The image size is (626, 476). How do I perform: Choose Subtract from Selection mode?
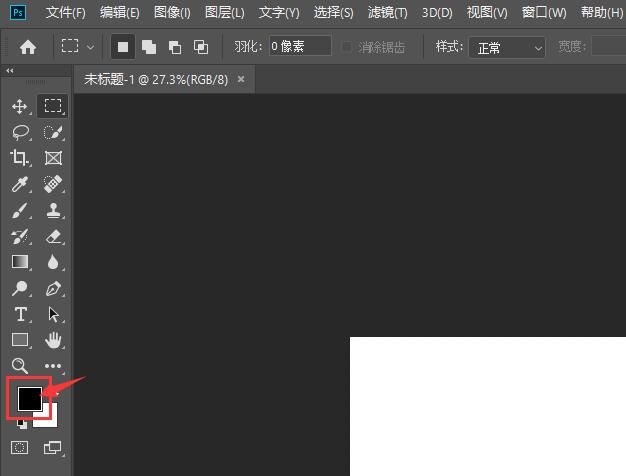tap(174, 47)
